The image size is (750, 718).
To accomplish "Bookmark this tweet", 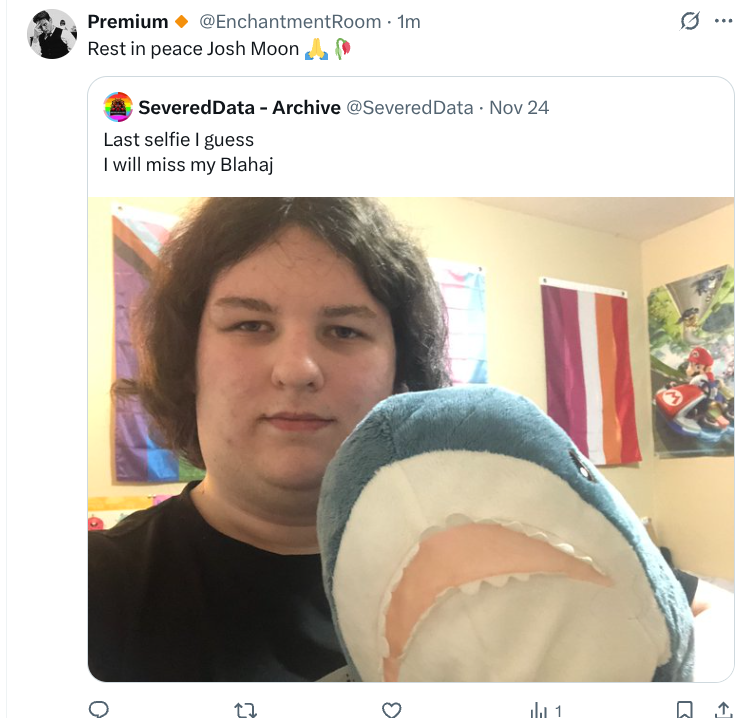I will pos(684,709).
